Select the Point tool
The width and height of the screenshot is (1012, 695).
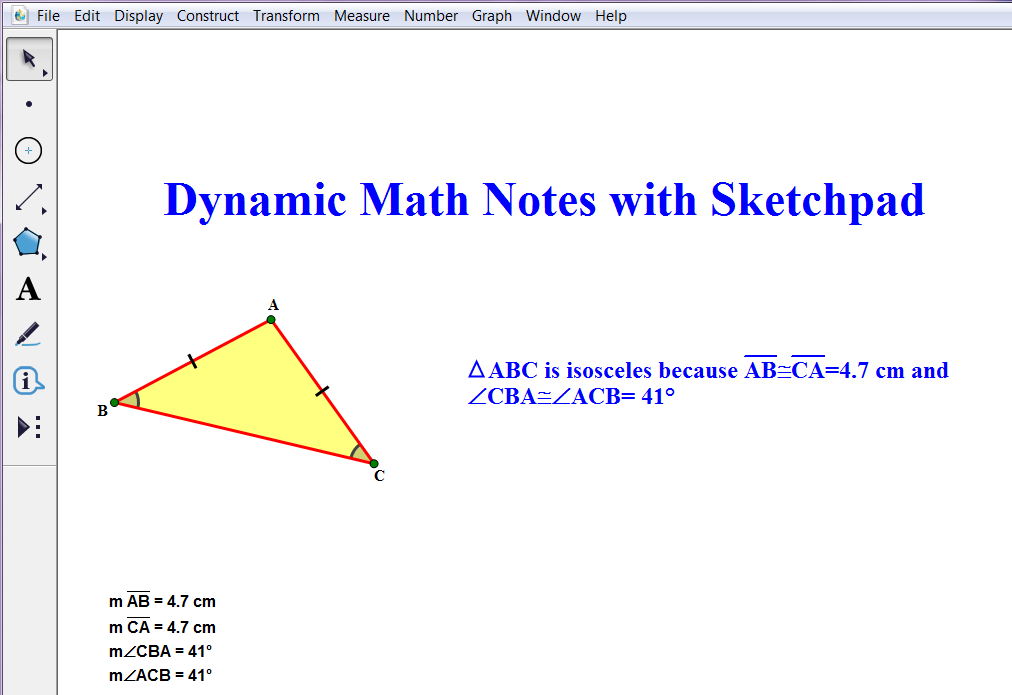click(x=28, y=104)
